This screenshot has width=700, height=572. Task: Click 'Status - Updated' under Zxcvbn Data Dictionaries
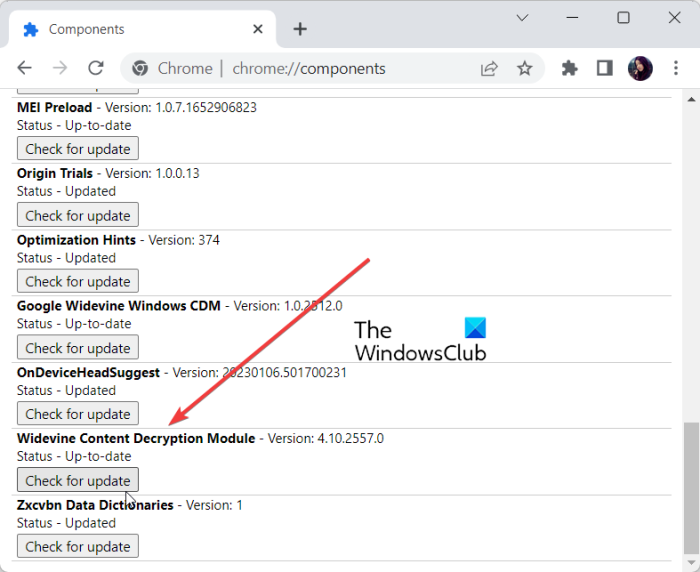point(67,523)
